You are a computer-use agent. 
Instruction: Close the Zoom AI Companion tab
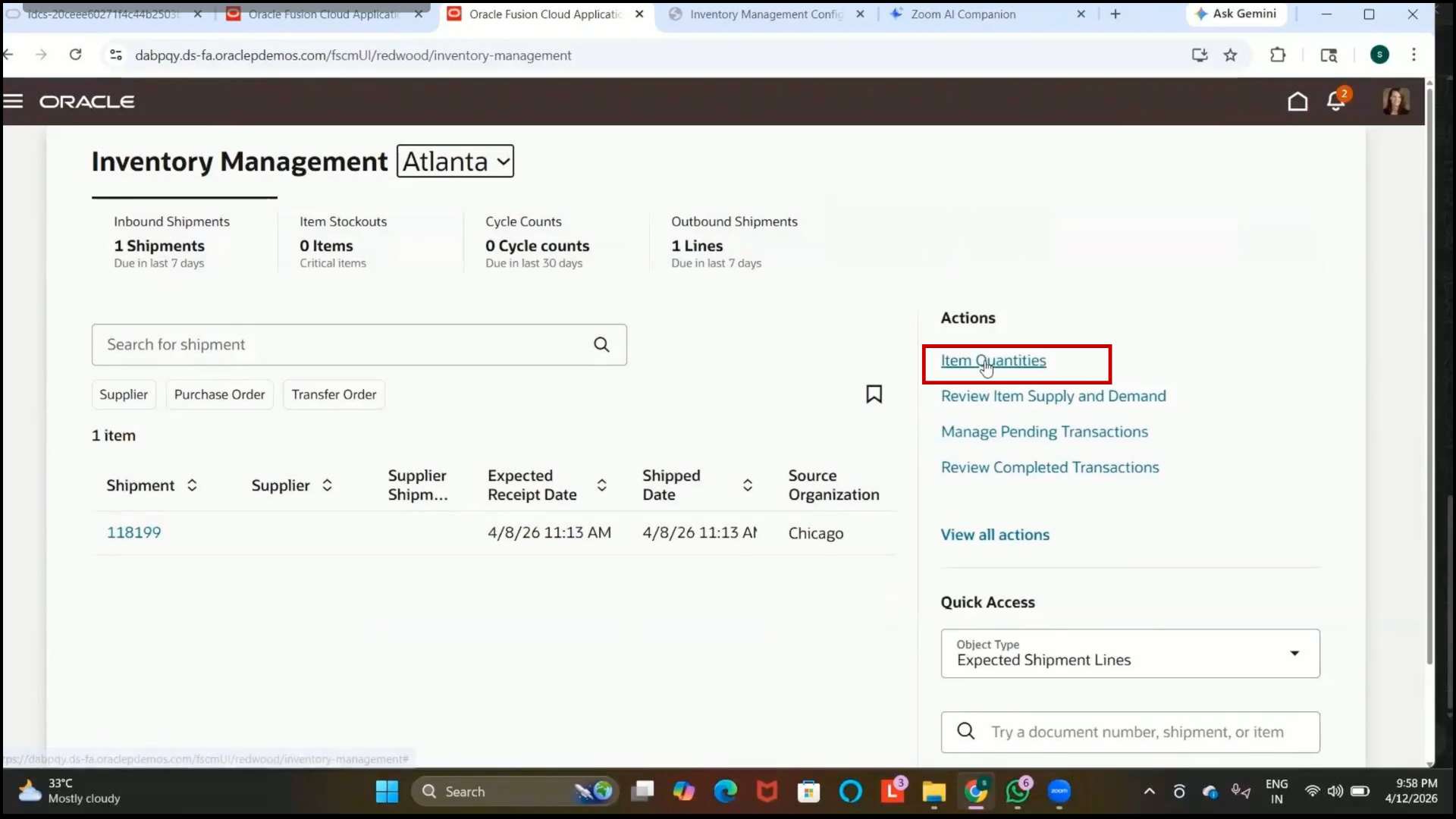[1081, 14]
